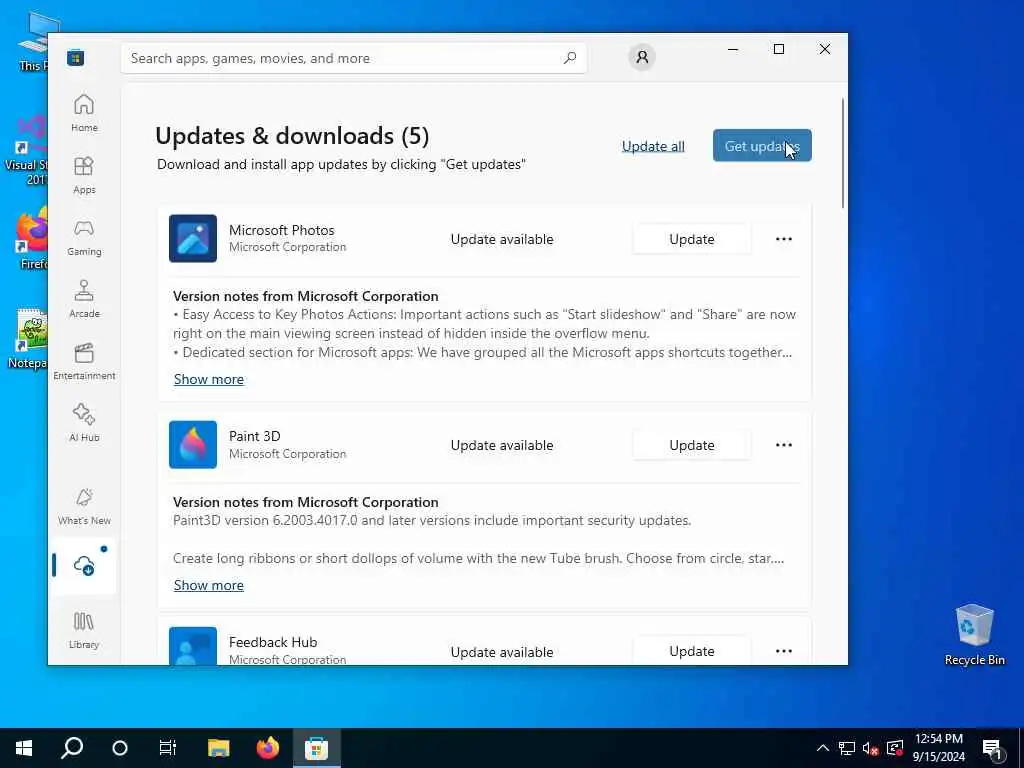Viewport: 1024px width, 768px height.
Task: Minimize the Microsoft Store window
Action: click(733, 50)
